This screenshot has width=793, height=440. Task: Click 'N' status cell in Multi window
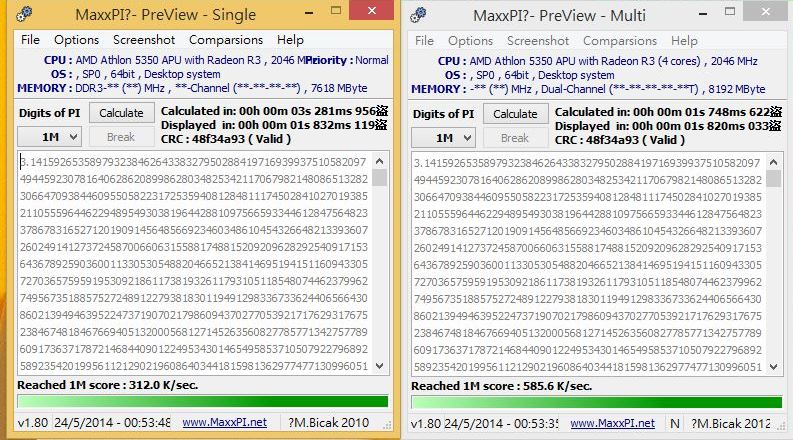coord(675,423)
